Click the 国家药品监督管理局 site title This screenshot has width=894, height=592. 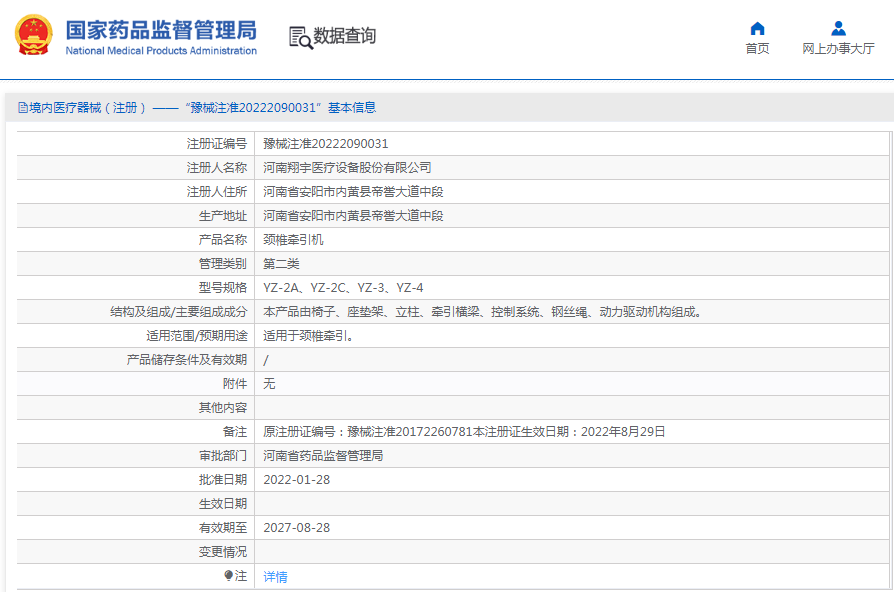pyautogui.click(x=161, y=30)
